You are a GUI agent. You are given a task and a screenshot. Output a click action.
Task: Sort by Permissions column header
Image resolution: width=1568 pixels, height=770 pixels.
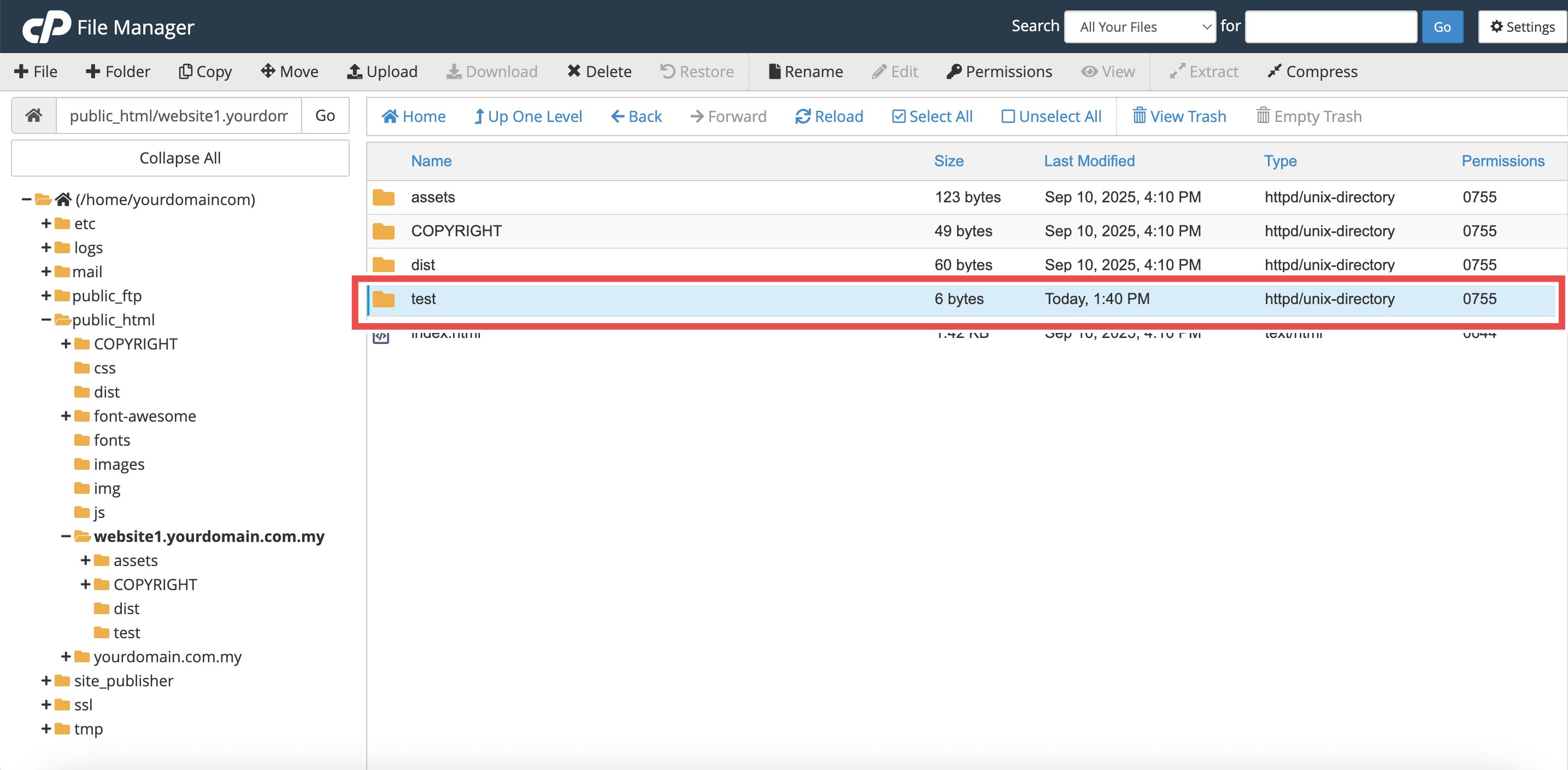click(1504, 161)
